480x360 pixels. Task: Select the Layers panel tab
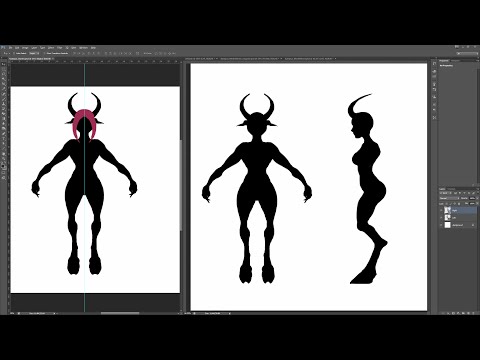point(442,189)
